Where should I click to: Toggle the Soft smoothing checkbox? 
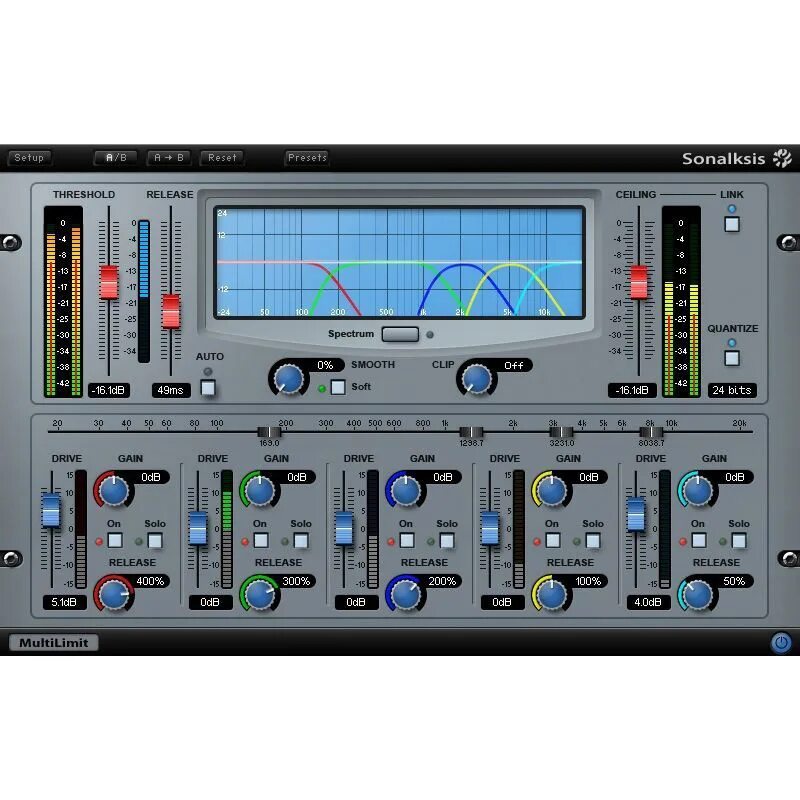pos(338,387)
